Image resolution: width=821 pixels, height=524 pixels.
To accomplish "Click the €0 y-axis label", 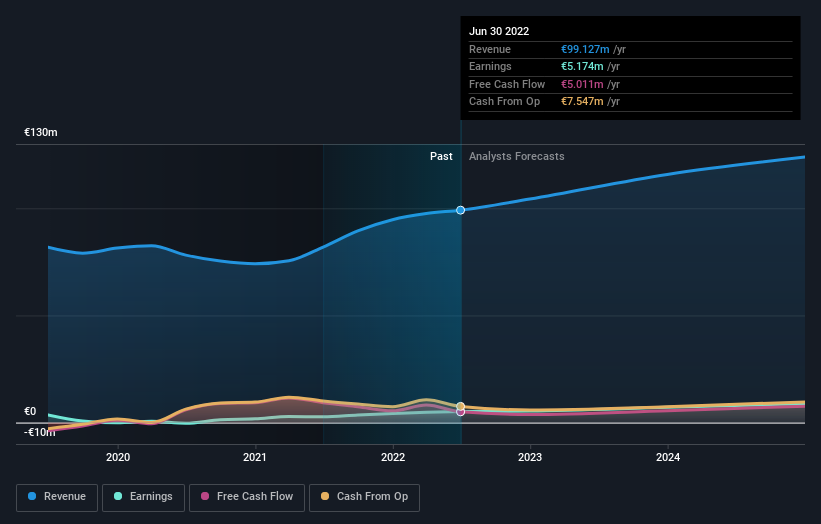I will coord(30,411).
